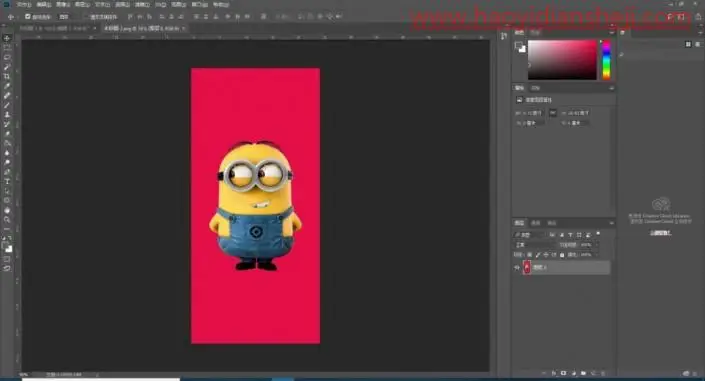Pick a color in the color field

(x=562, y=60)
